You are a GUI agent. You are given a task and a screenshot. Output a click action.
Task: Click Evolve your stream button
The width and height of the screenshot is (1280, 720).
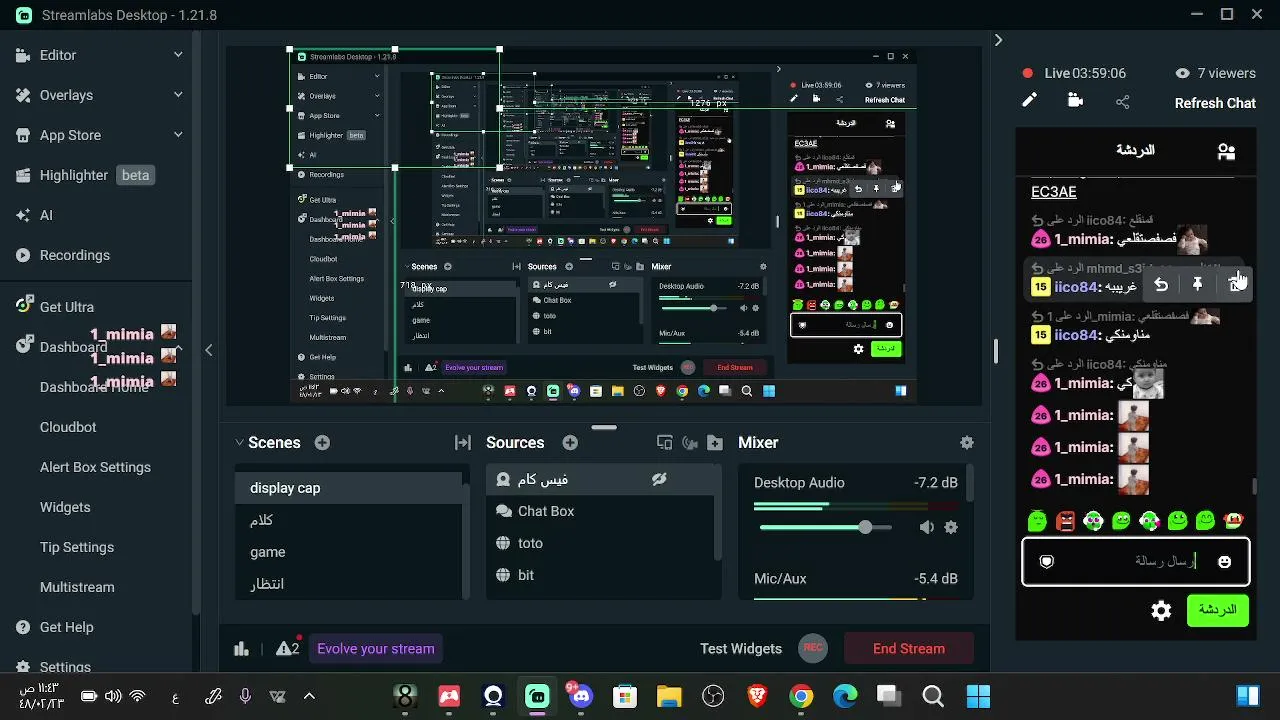point(376,649)
